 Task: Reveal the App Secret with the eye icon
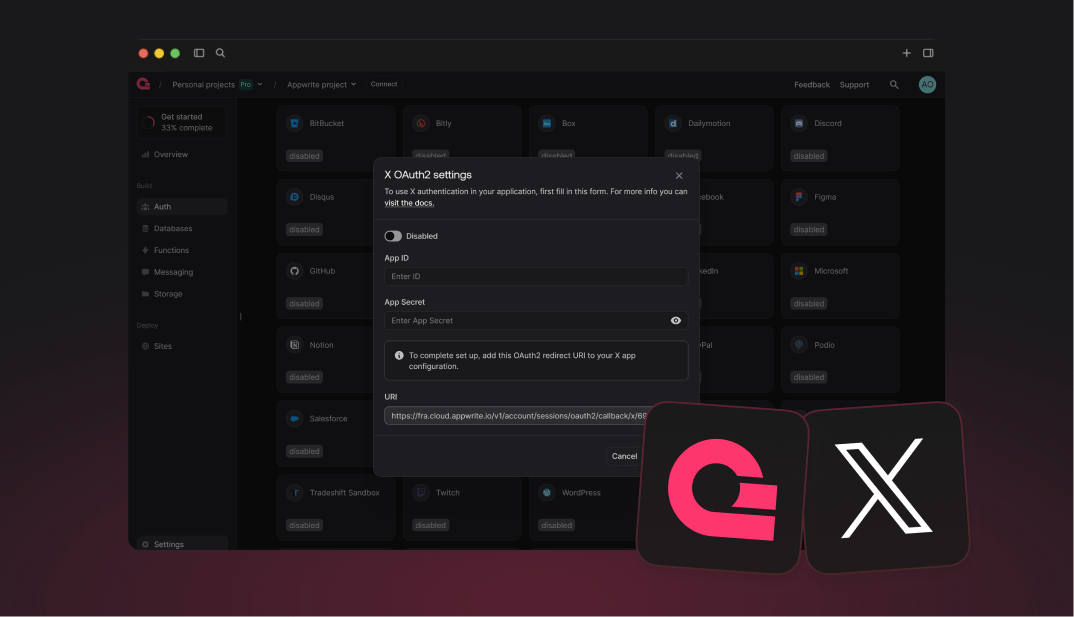pyautogui.click(x=675, y=320)
